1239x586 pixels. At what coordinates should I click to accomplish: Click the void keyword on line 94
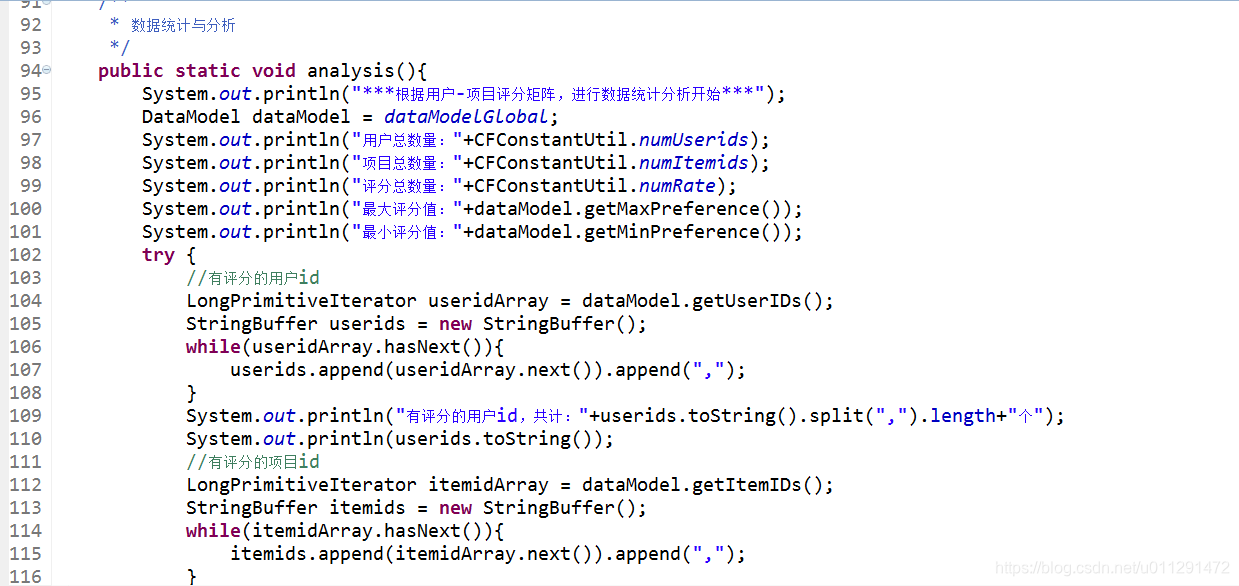(274, 71)
